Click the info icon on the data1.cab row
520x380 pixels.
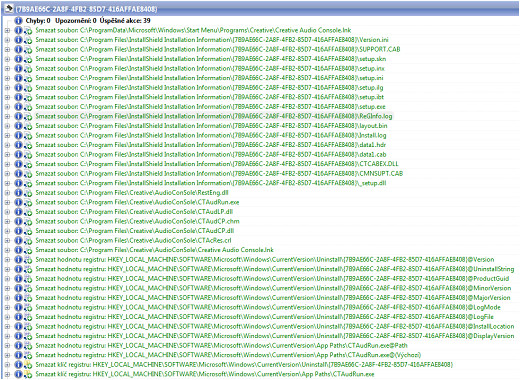(18, 155)
